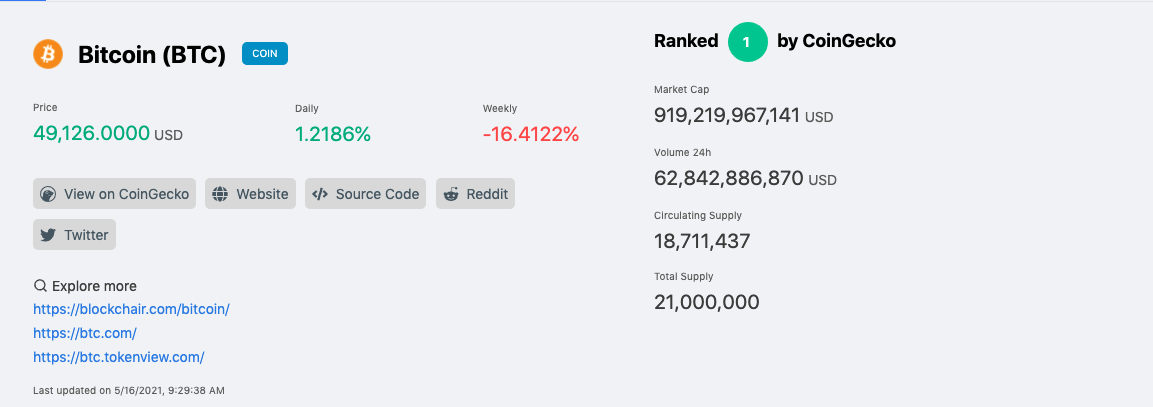This screenshot has width=1153, height=407.
Task: Click the globe icon on Website button
Action: click(220, 194)
